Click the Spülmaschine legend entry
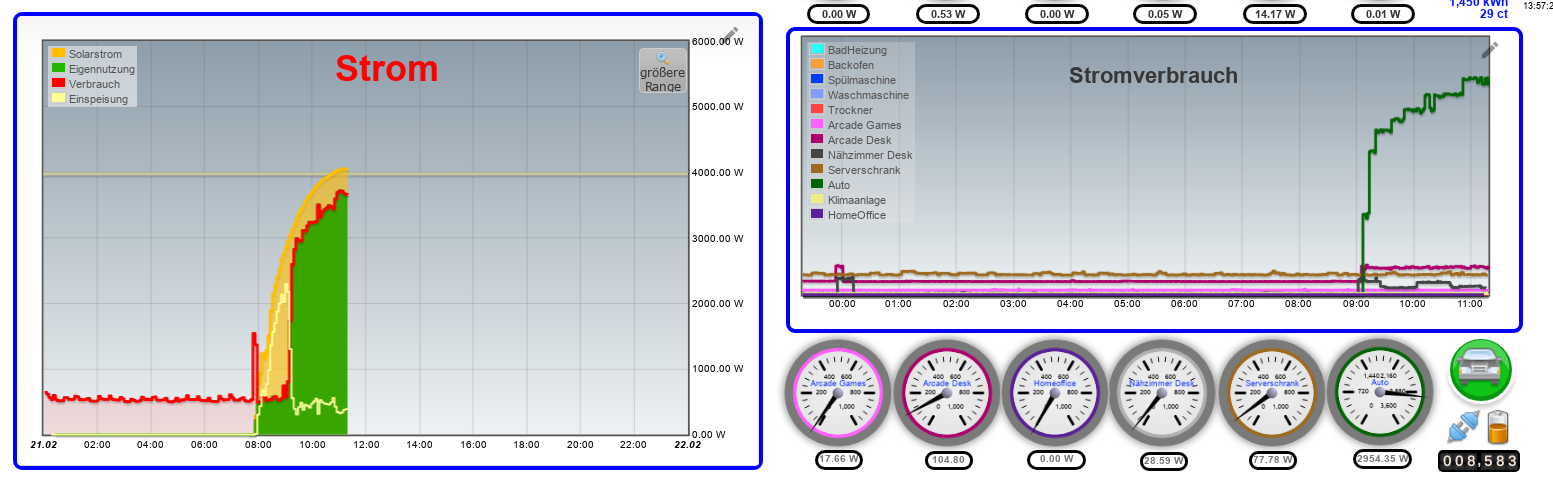 click(853, 80)
